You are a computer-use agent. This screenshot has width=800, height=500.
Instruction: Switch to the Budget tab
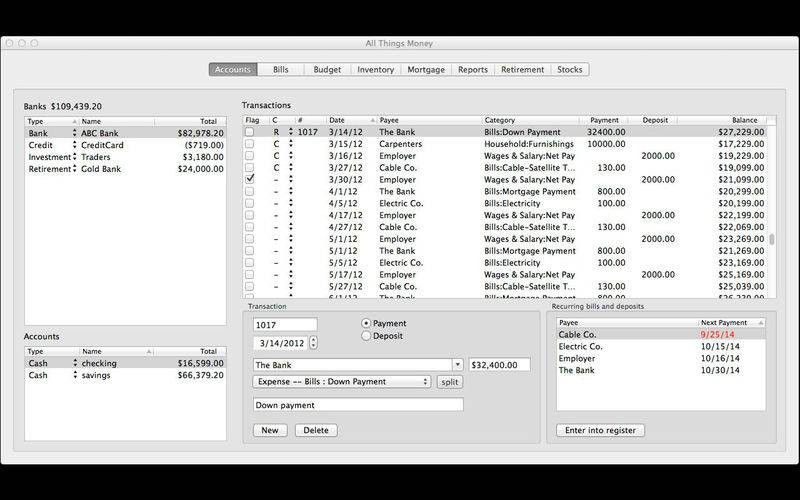click(326, 70)
